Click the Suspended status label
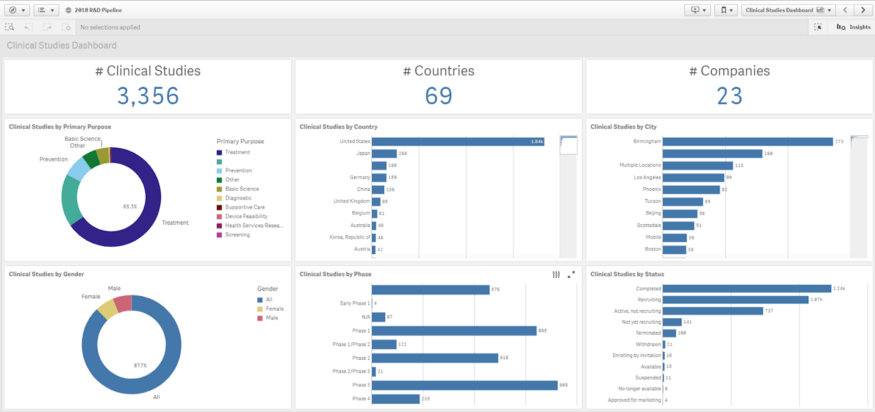The image size is (875, 412). pos(649,378)
